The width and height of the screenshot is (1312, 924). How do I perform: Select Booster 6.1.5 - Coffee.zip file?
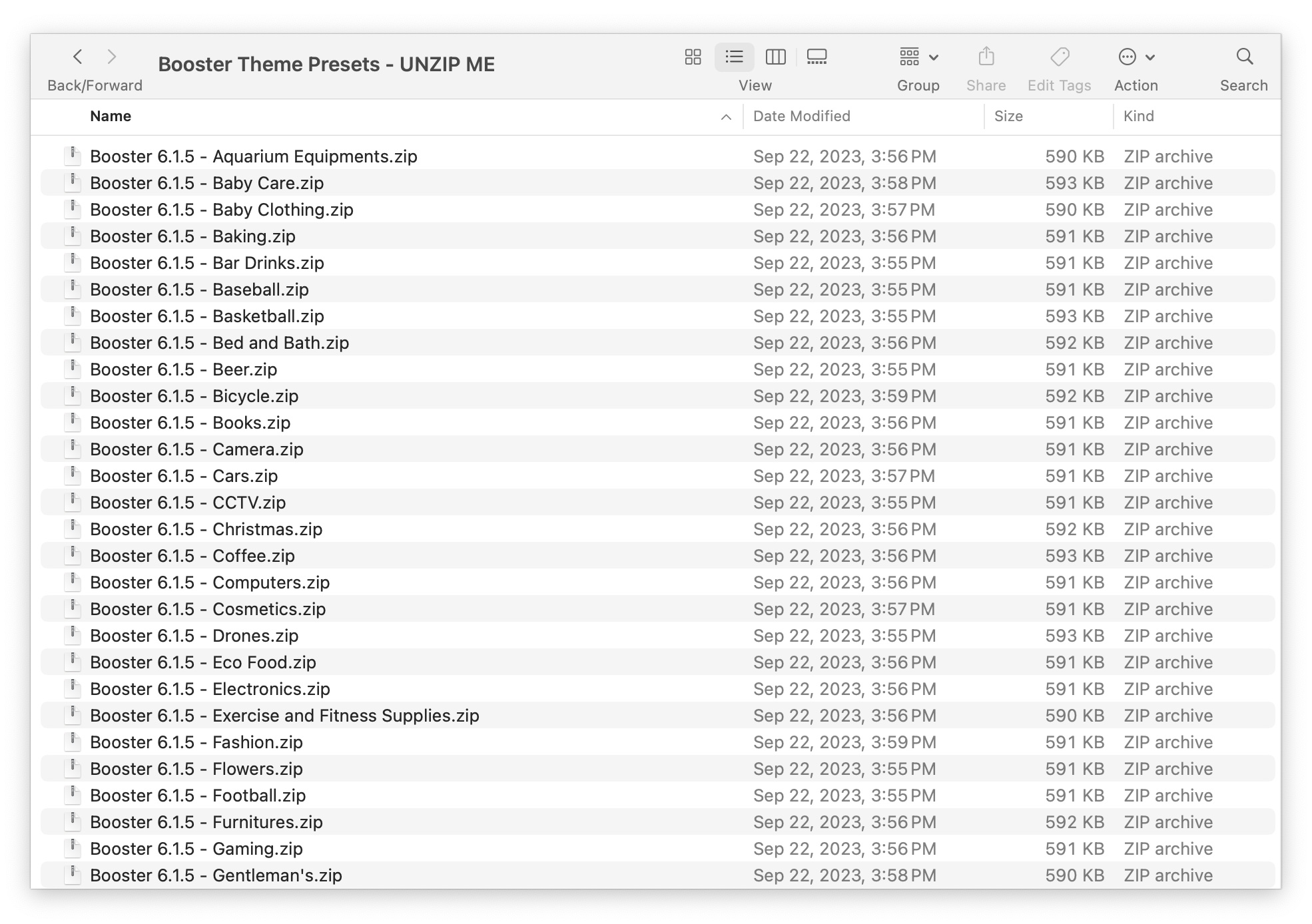click(192, 556)
